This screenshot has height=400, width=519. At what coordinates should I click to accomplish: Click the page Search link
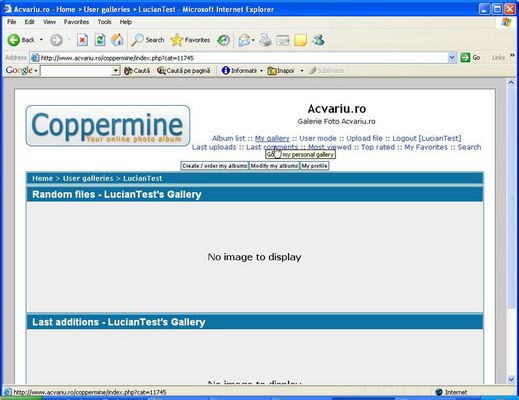click(469, 147)
